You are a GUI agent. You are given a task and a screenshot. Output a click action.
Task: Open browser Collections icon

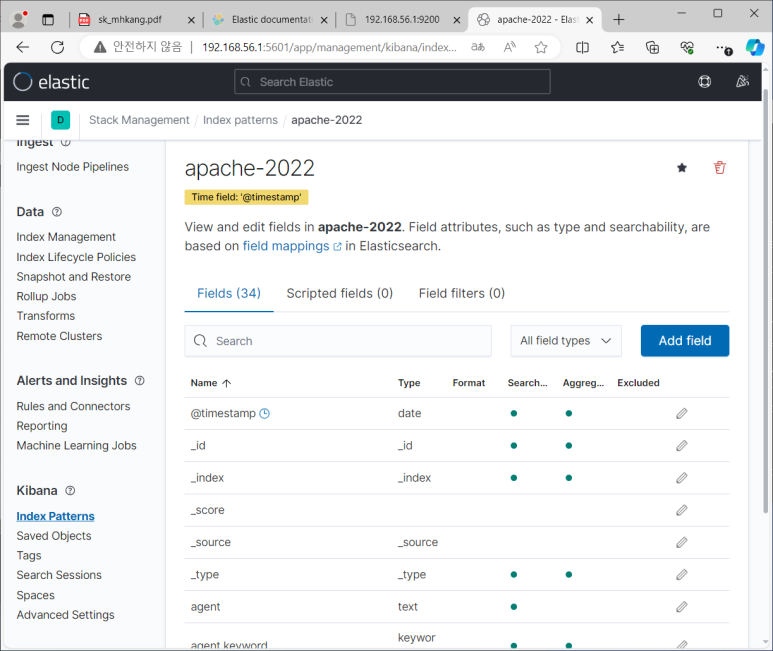(x=652, y=47)
